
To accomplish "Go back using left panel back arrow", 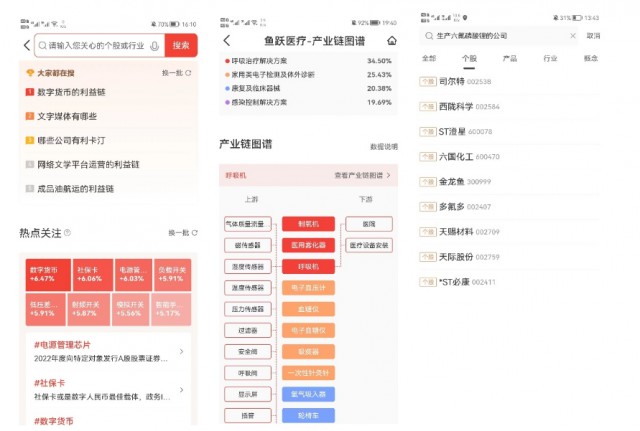I will (27, 46).
